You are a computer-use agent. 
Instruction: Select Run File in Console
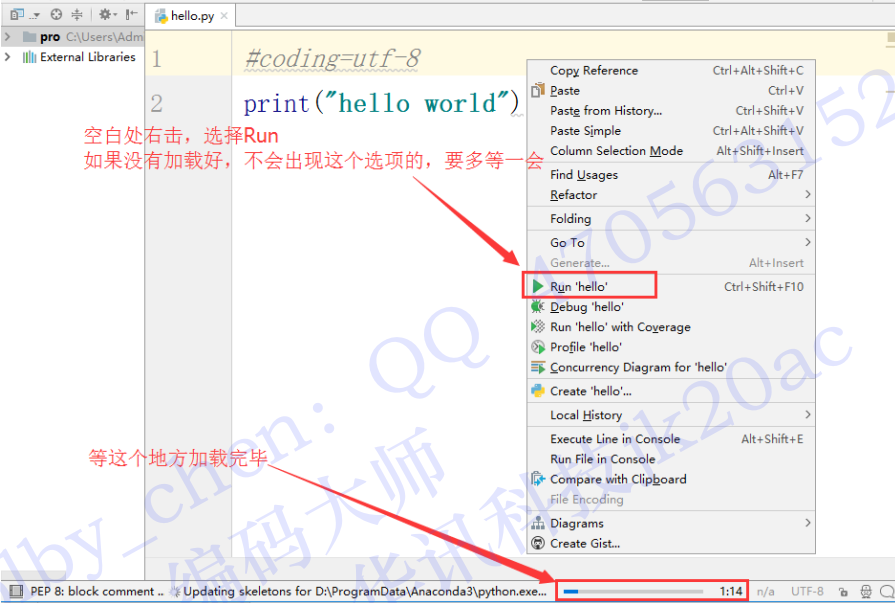tap(671, 459)
